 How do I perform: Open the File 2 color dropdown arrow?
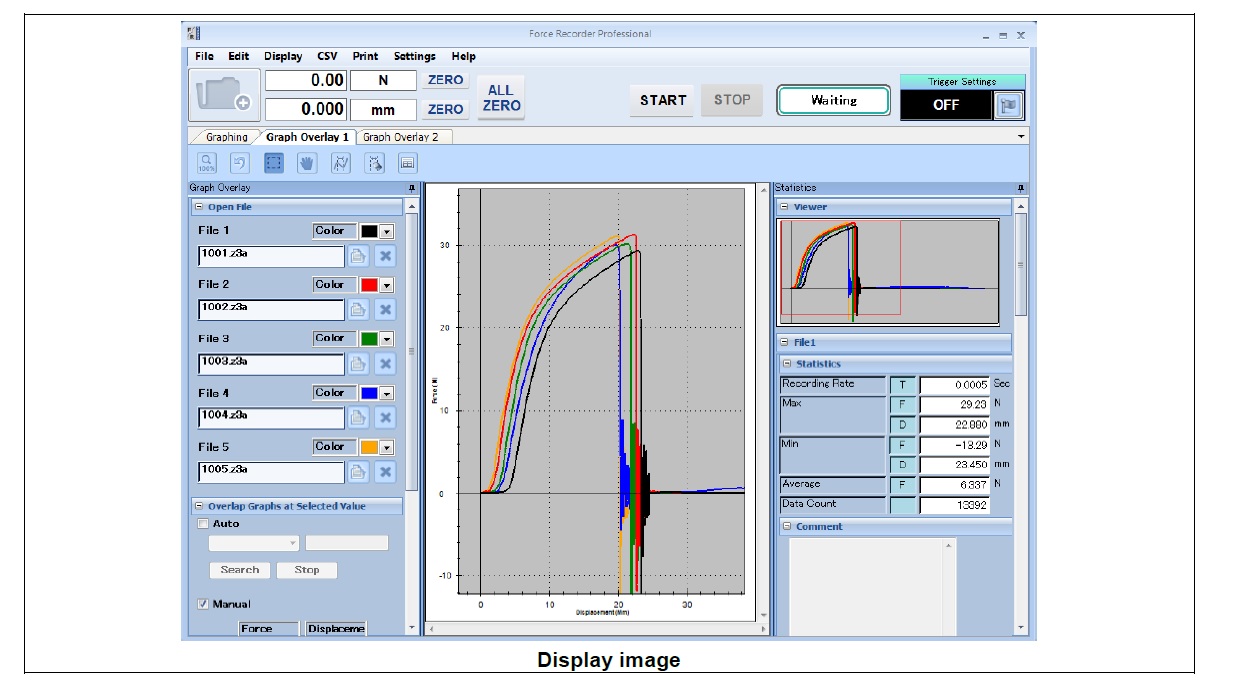tap(386, 285)
